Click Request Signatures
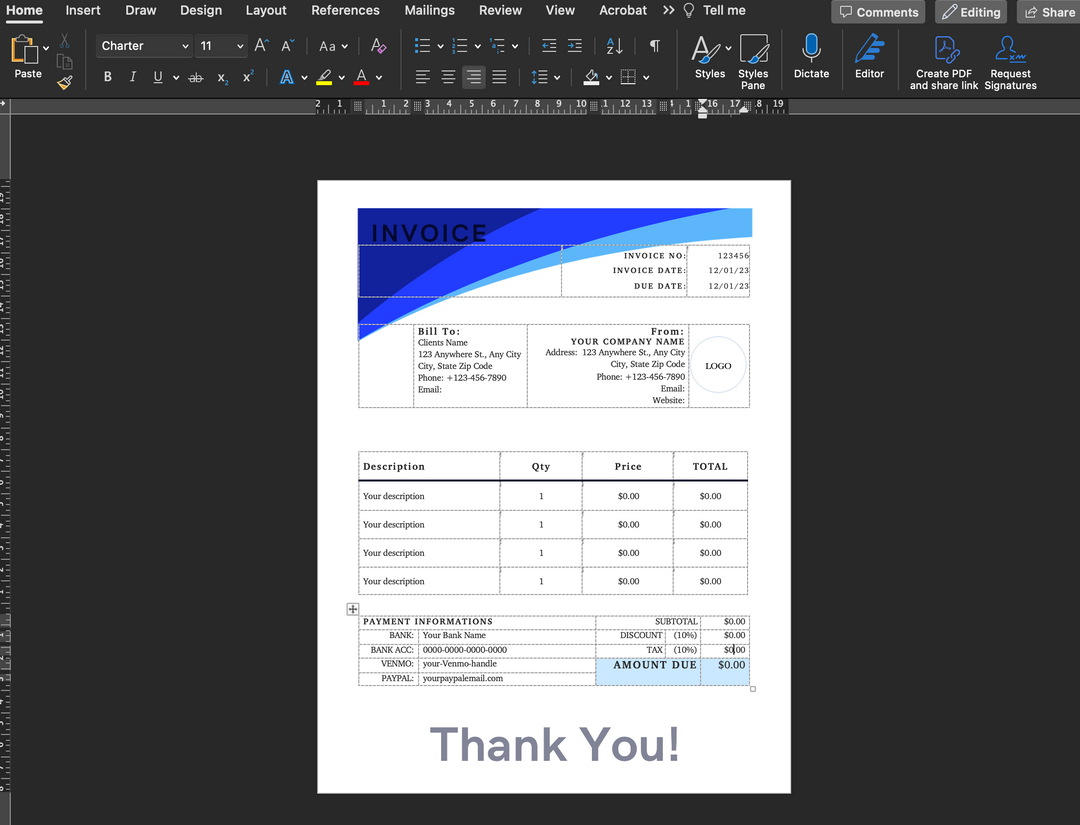The height and width of the screenshot is (825, 1080). [1009, 60]
